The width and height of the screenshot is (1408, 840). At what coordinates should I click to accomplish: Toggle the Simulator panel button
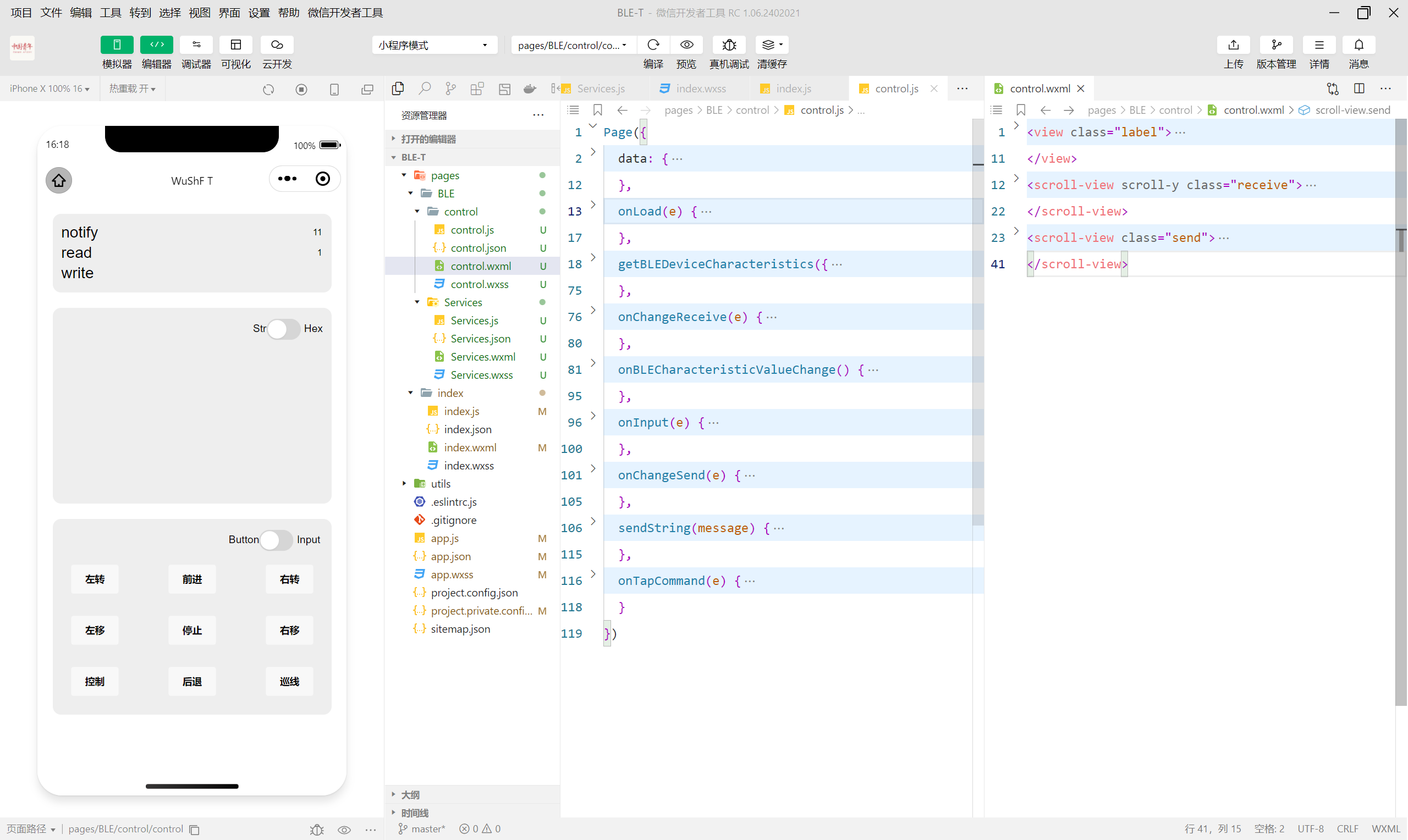coord(117,45)
